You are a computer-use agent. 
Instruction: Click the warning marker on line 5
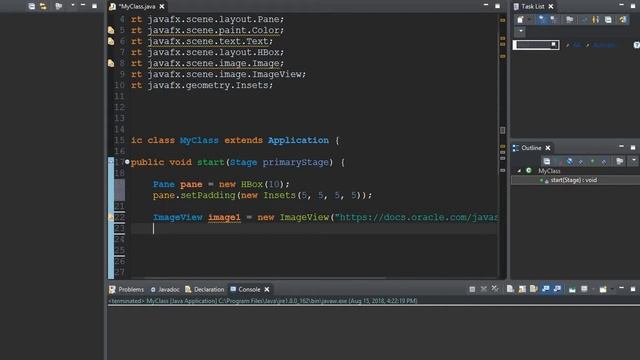111,30
